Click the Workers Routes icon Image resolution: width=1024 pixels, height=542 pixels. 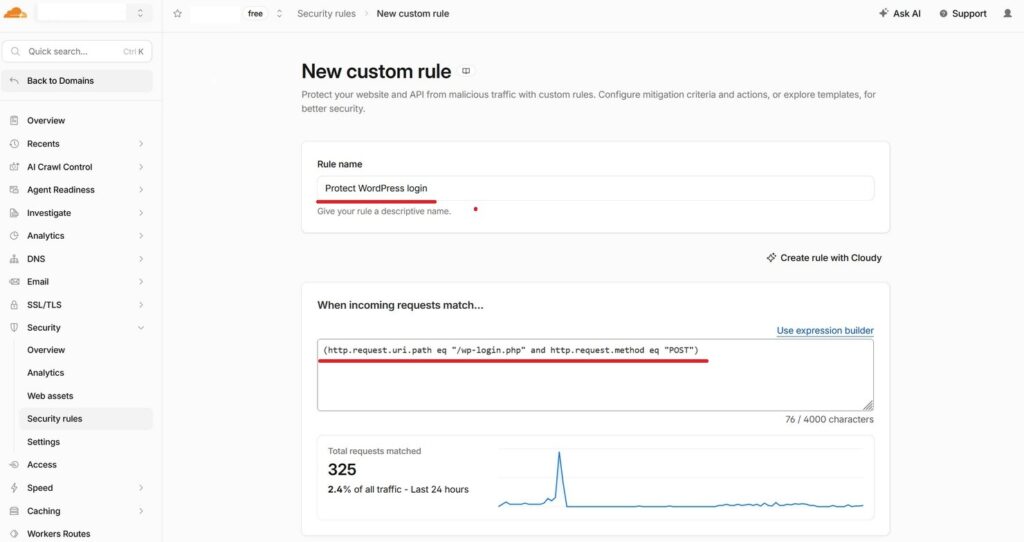point(14,534)
